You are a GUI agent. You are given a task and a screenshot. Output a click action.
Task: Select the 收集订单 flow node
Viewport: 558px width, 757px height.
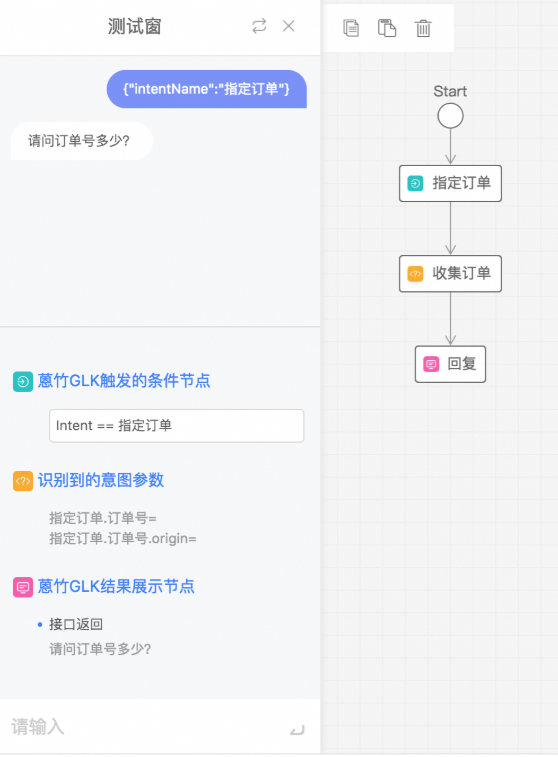(x=450, y=274)
